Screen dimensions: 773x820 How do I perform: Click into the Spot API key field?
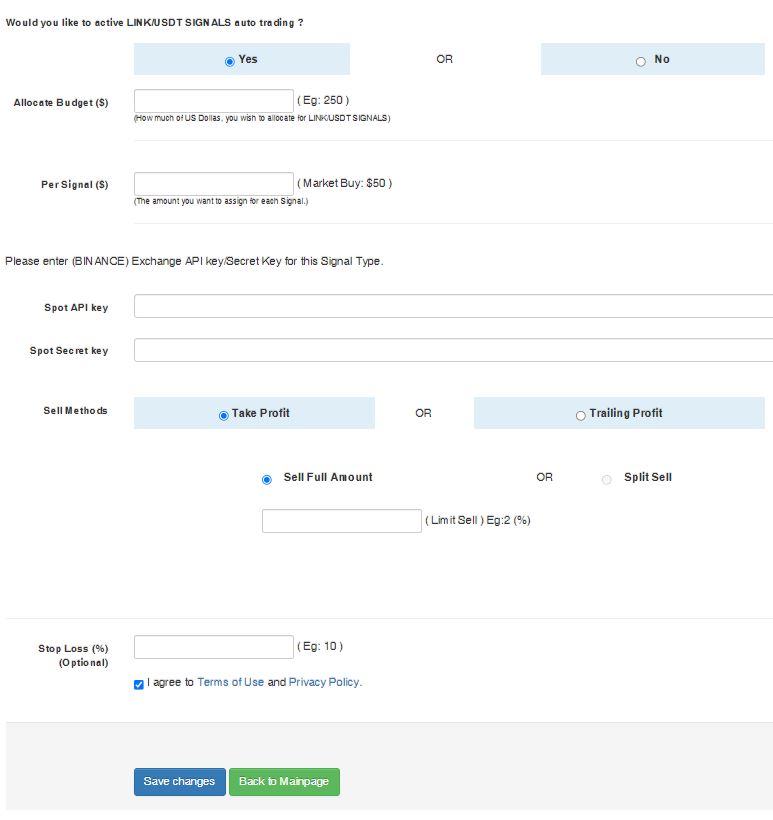pyautogui.click(x=453, y=306)
